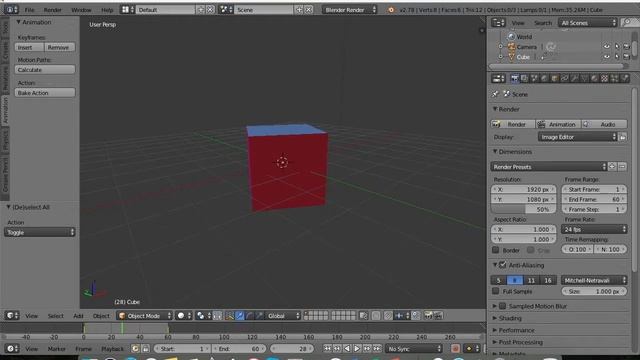
Task: Click the OpenGL render image icon
Action: tap(428, 316)
